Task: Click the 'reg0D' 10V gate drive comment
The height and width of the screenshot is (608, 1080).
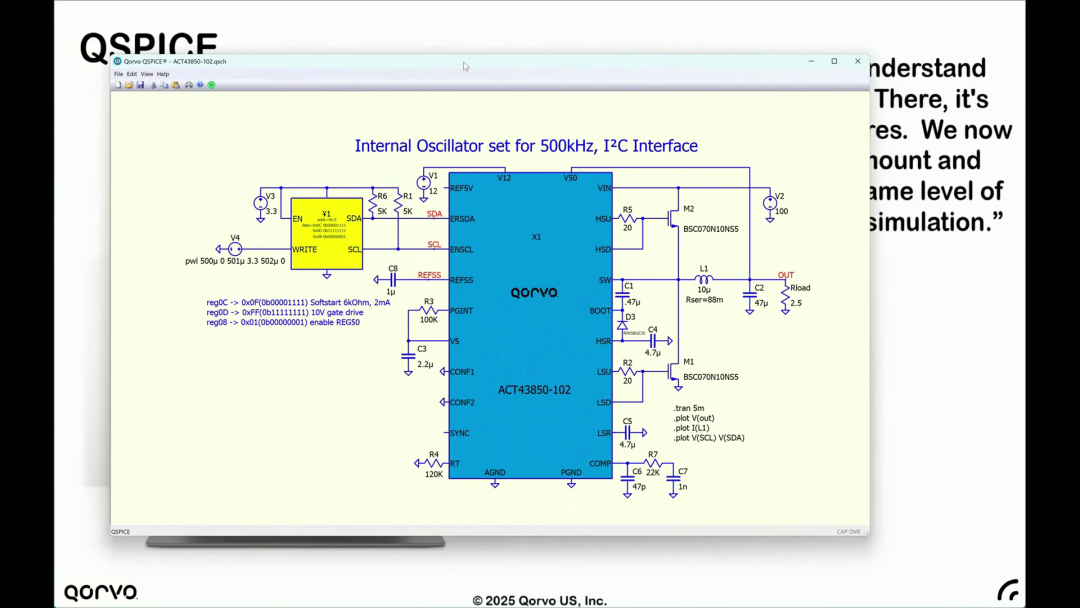Action: point(284,312)
